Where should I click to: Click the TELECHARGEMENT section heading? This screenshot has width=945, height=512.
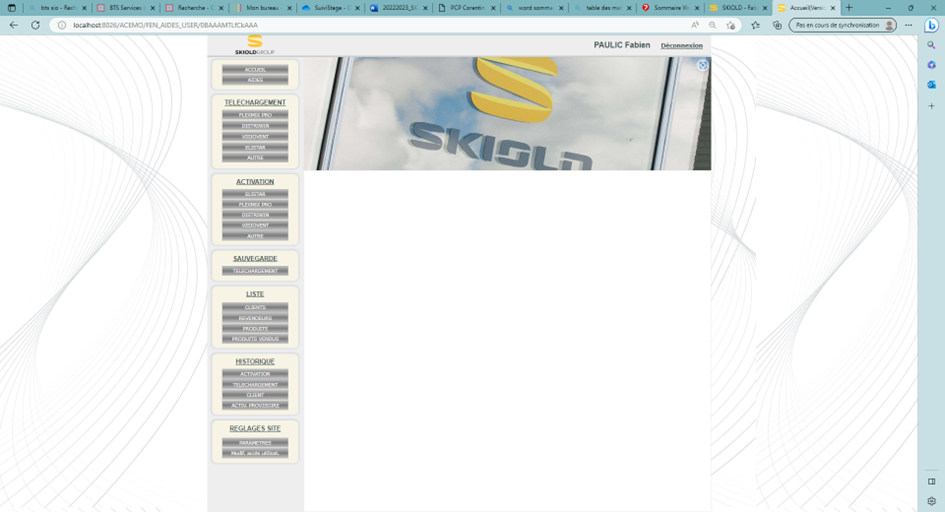click(255, 102)
